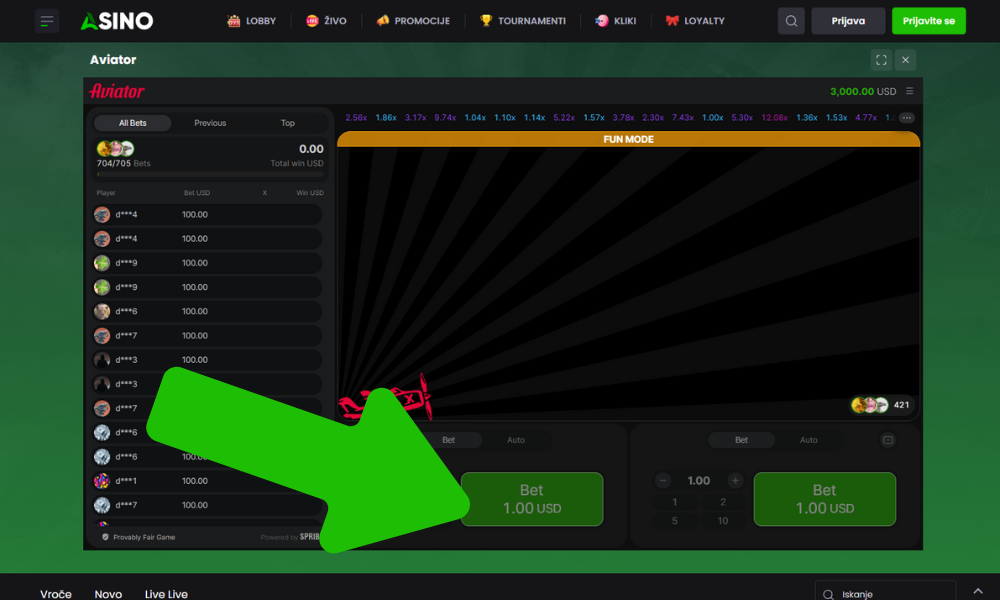This screenshot has height=600, width=1000.
Task: Click d***1 player avatar in bets list
Action: pyautogui.click(x=102, y=481)
